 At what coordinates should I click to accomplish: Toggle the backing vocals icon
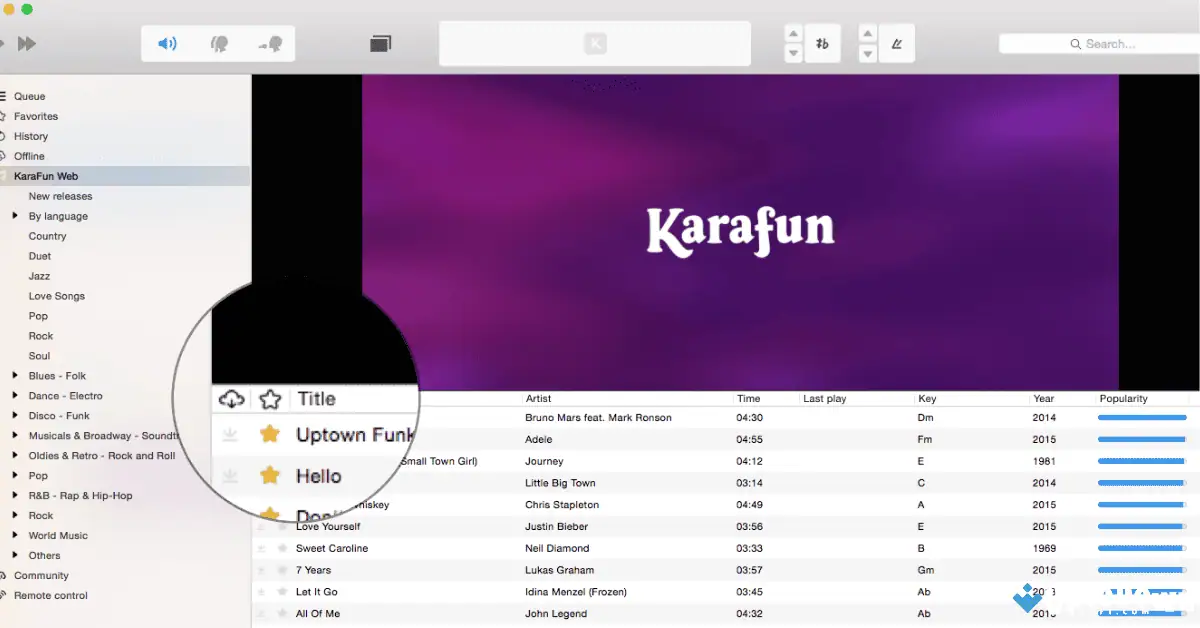pos(272,43)
